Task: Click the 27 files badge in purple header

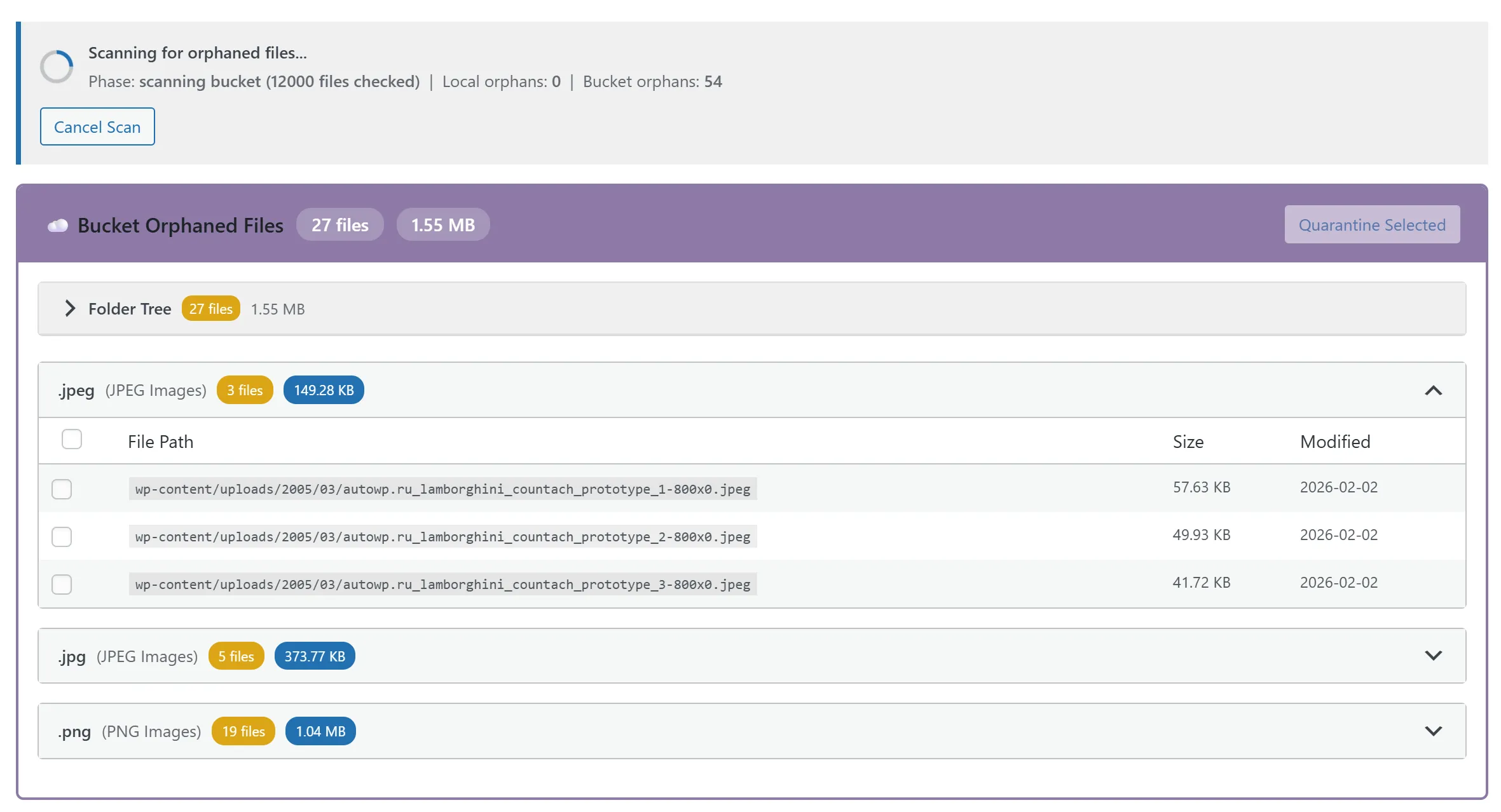Action: pos(340,224)
